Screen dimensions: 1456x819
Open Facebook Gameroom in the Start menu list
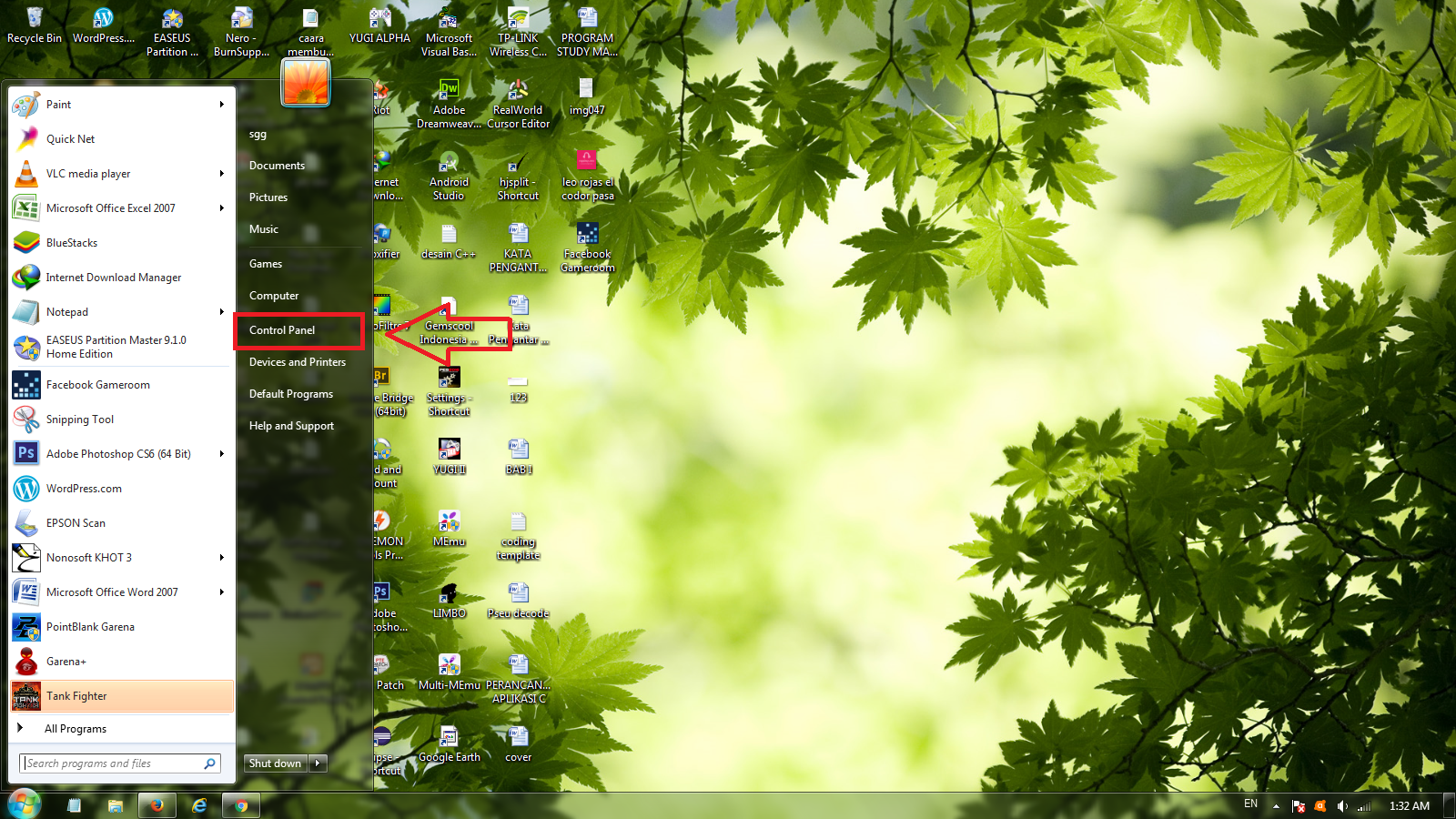pyautogui.click(x=122, y=385)
